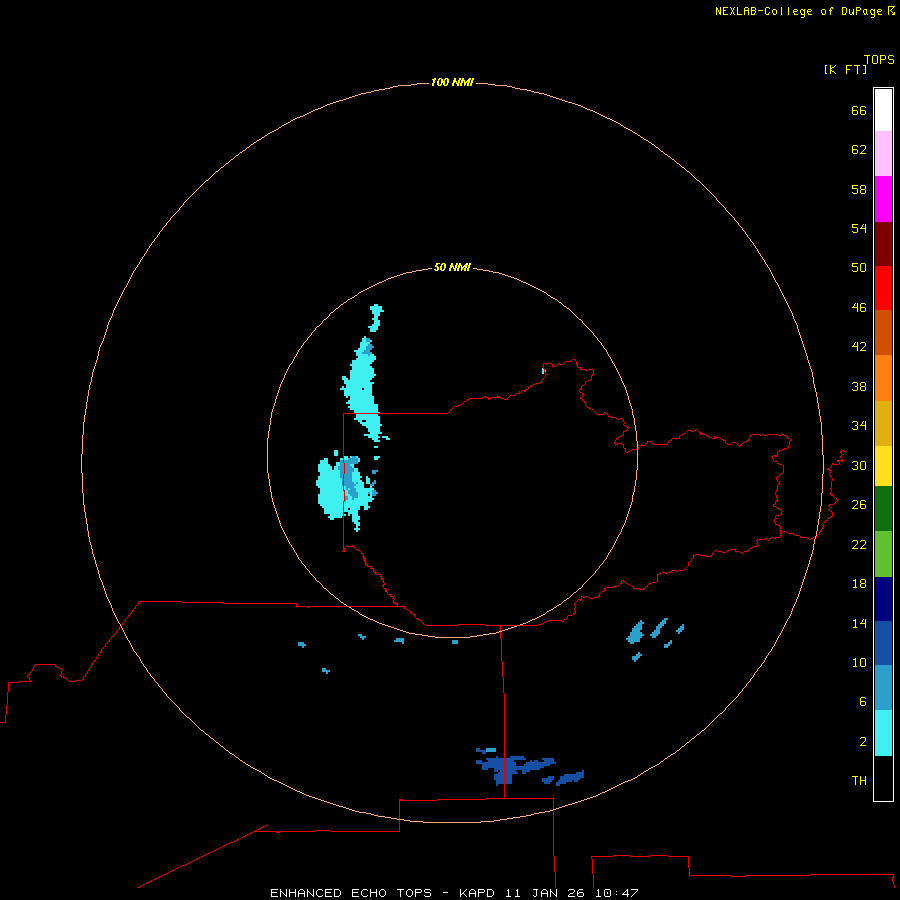Click the legend label 58
This screenshot has height=900, width=900.
coord(859,189)
